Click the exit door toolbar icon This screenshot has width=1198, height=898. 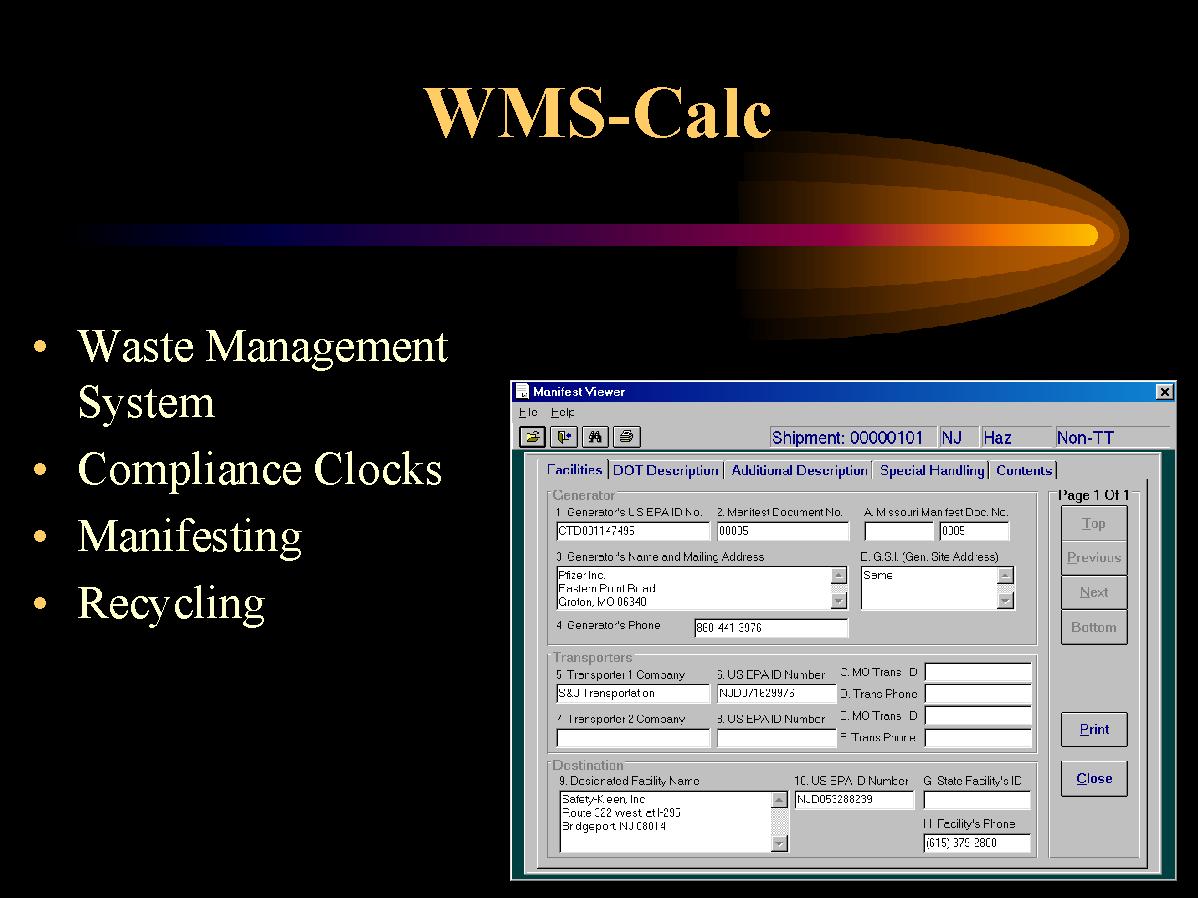point(566,437)
